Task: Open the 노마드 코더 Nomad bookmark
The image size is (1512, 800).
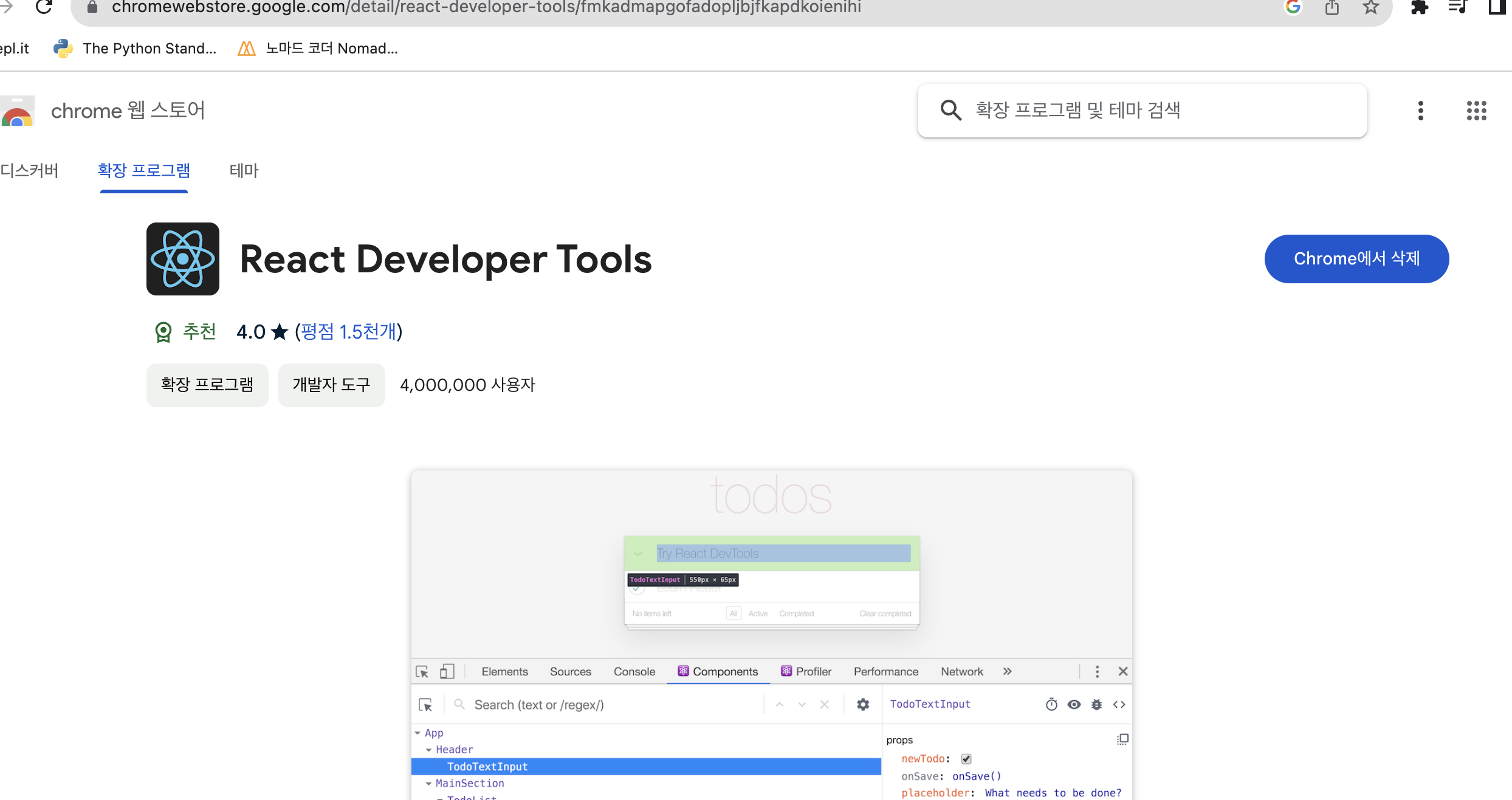Action: [318, 49]
